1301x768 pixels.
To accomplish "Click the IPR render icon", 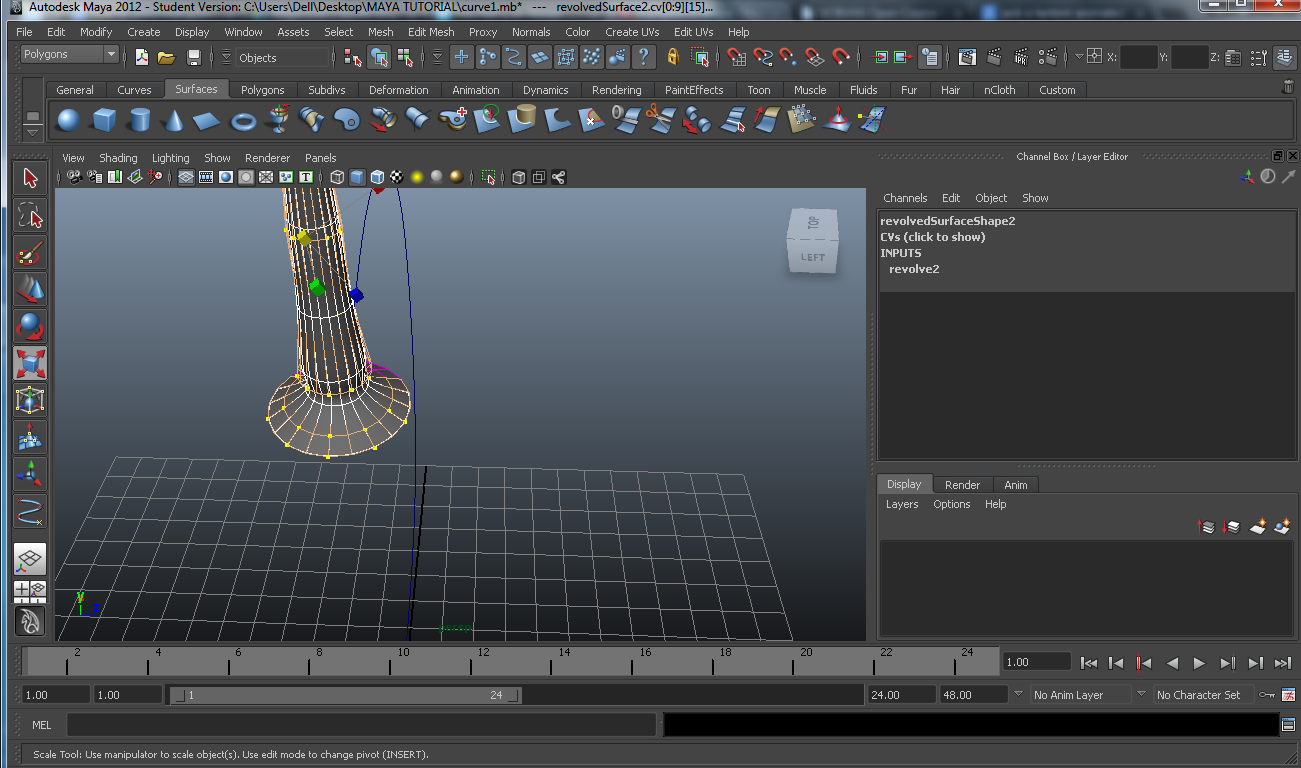I will click(1021, 57).
